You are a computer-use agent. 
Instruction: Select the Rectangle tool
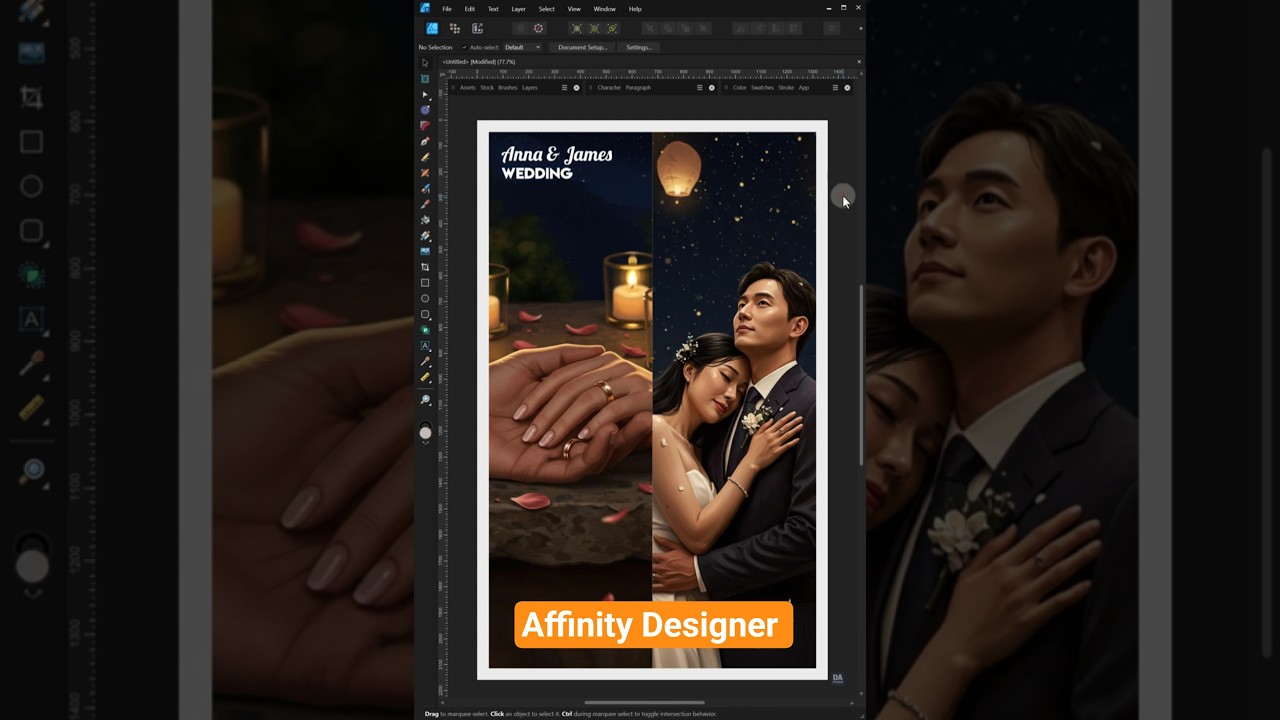(x=425, y=283)
